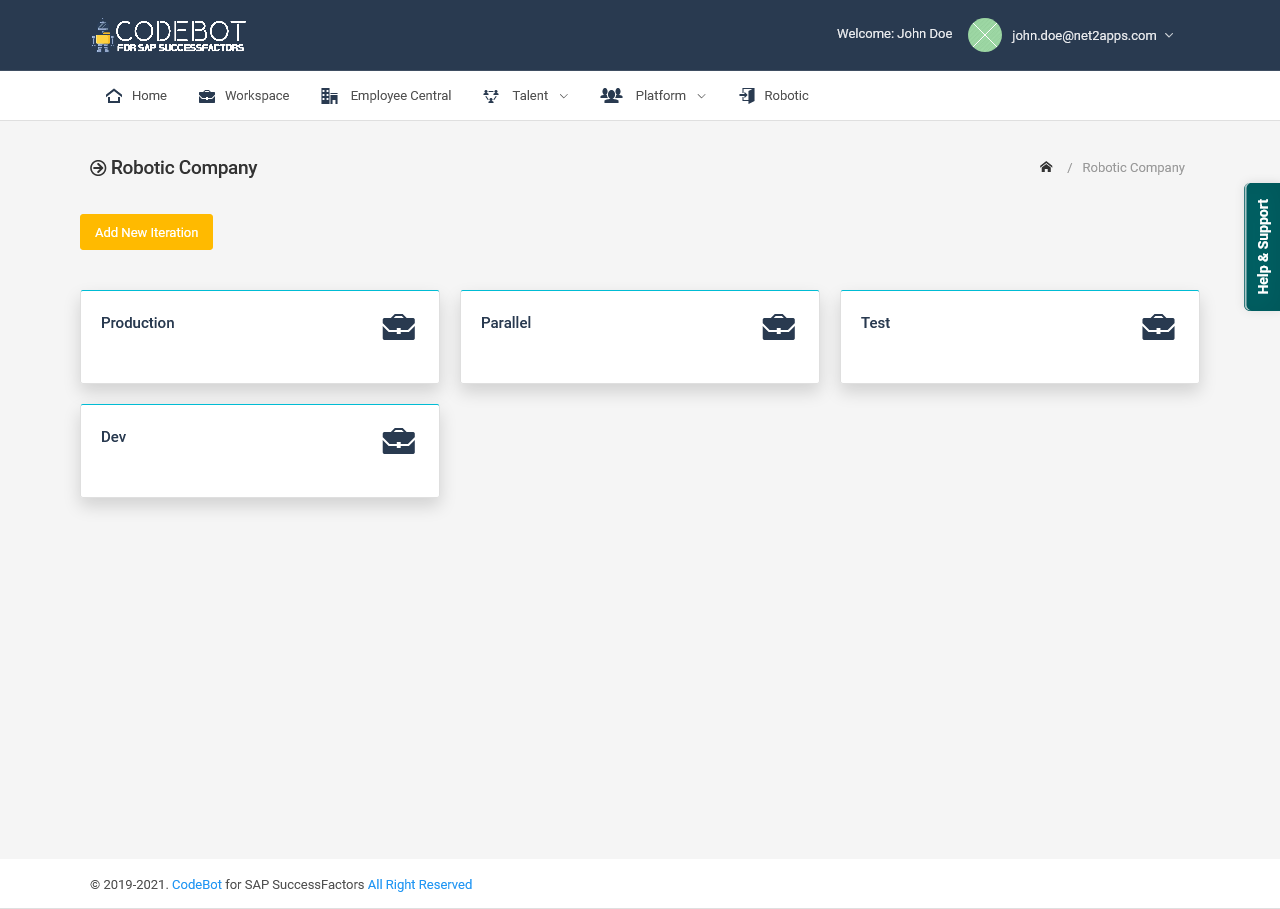
Task: Click the Platform people icon in navigation
Action: tap(611, 95)
